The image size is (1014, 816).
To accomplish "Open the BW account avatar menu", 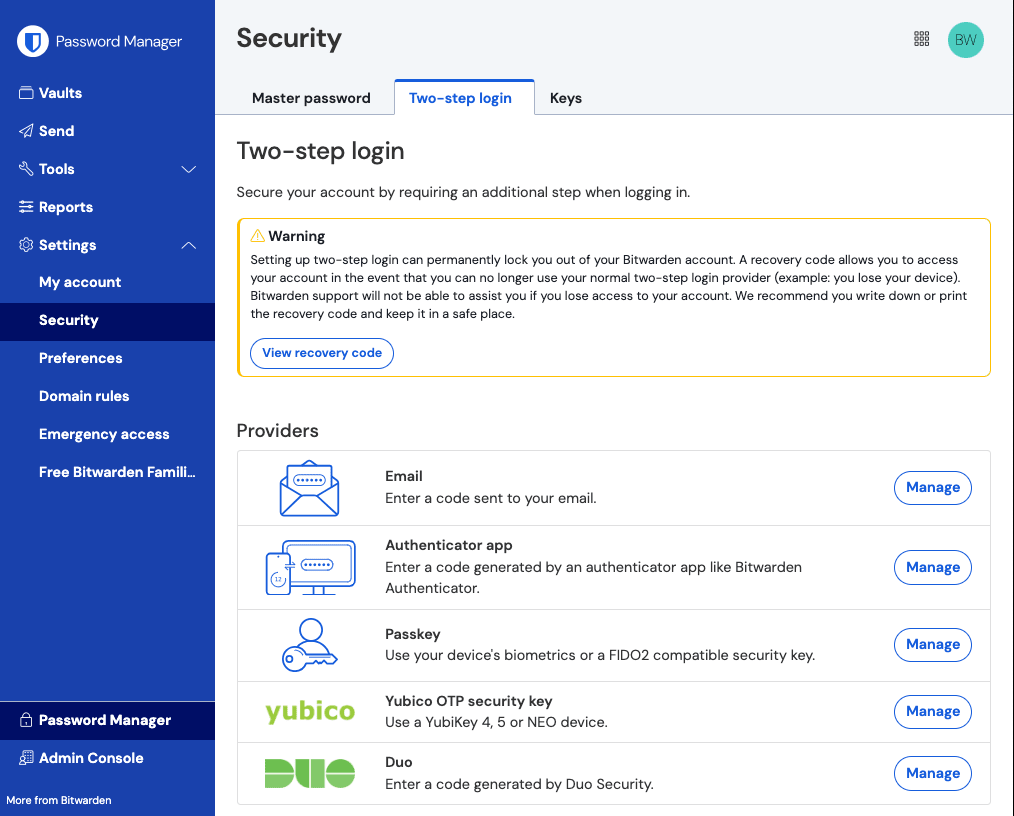I will point(965,40).
